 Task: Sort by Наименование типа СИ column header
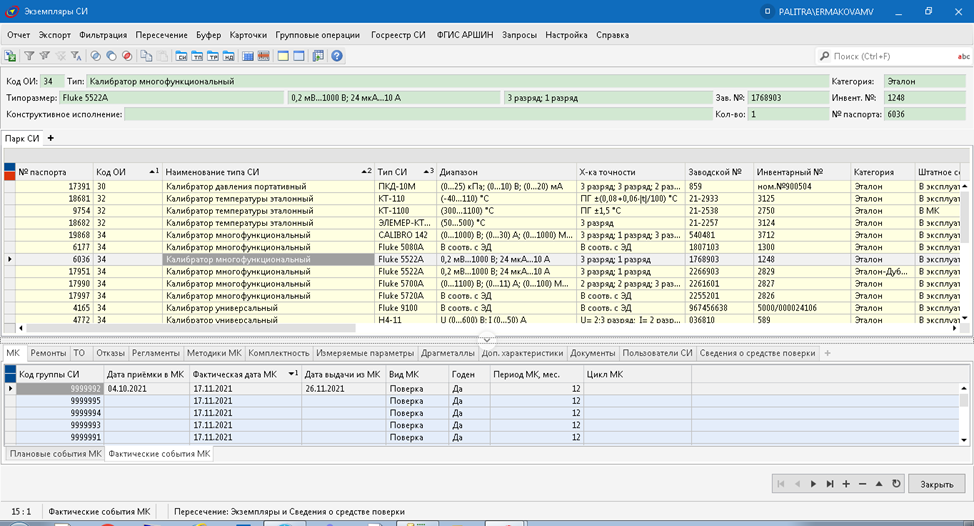click(268, 171)
